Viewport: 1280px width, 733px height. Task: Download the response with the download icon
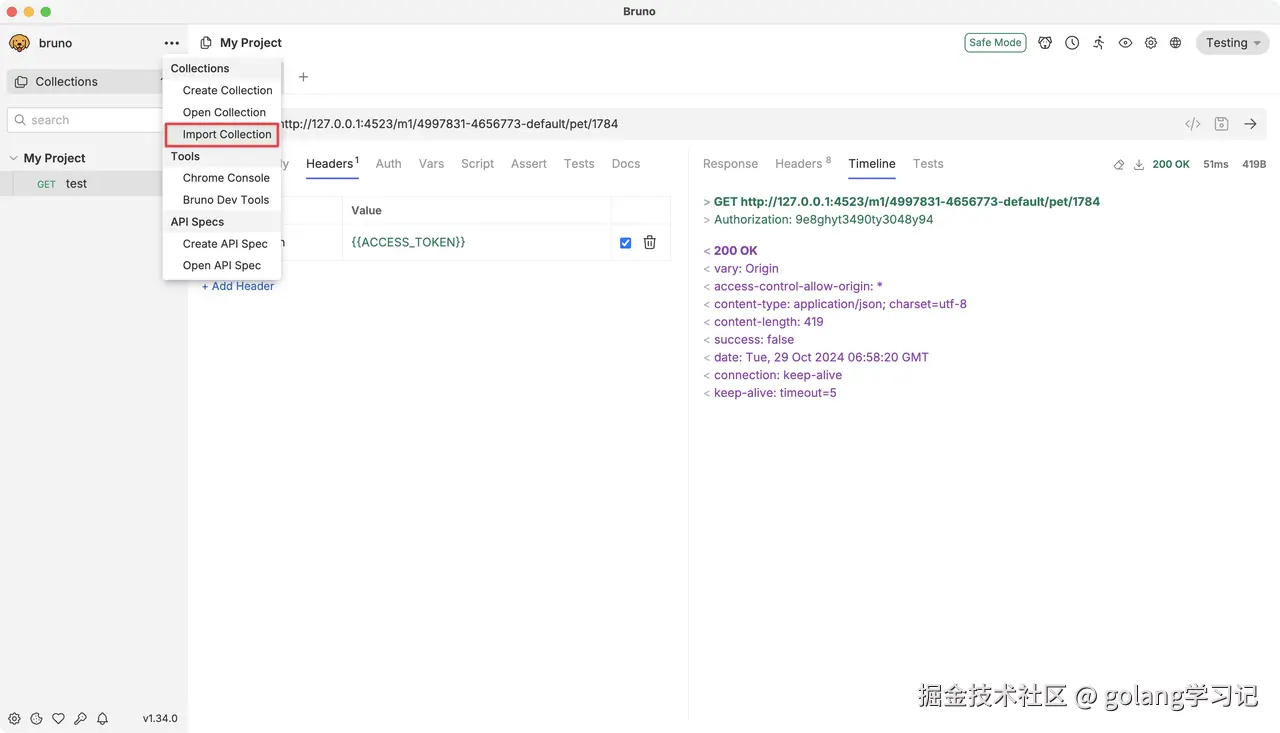pyautogui.click(x=1138, y=164)
